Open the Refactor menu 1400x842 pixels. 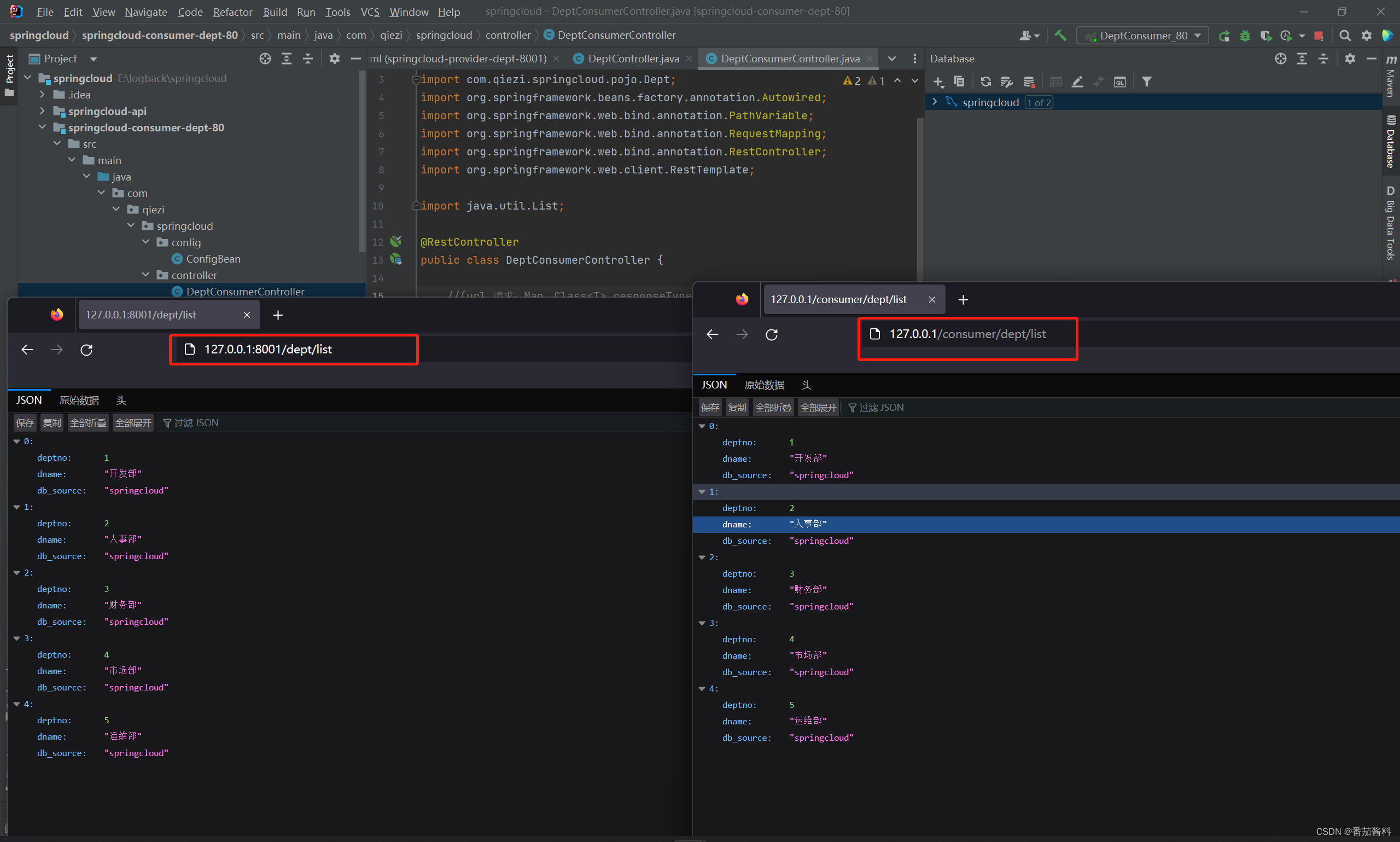pyautogui.click(x=232, y=12)
